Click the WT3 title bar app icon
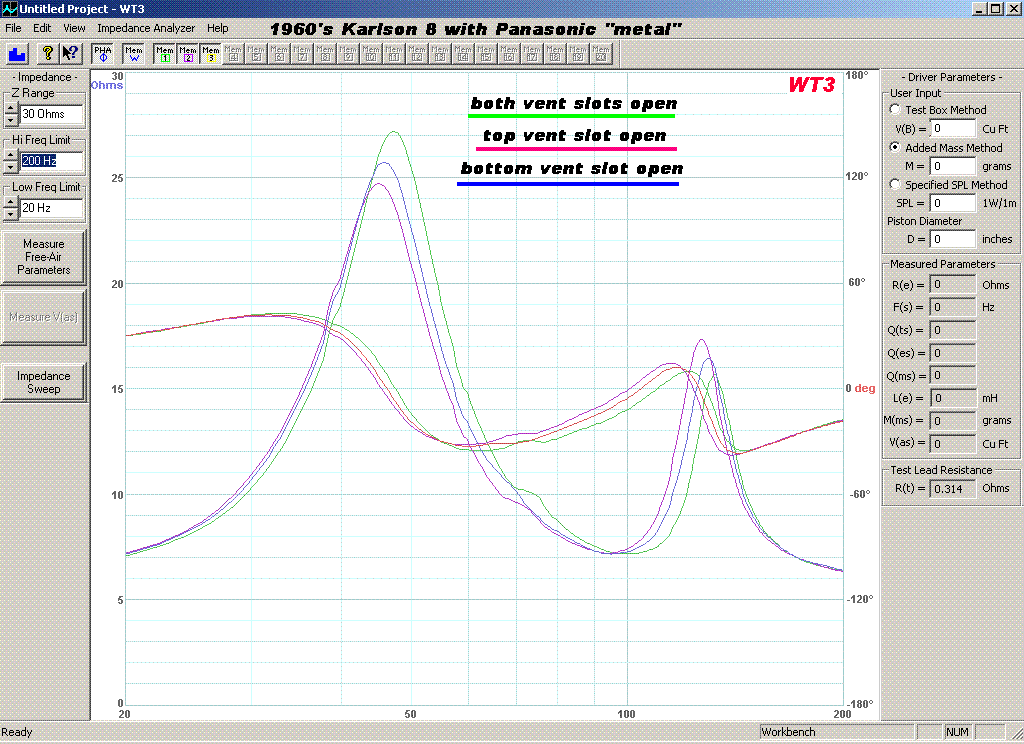Screen dimensions: 1024x744 (9, 8)
